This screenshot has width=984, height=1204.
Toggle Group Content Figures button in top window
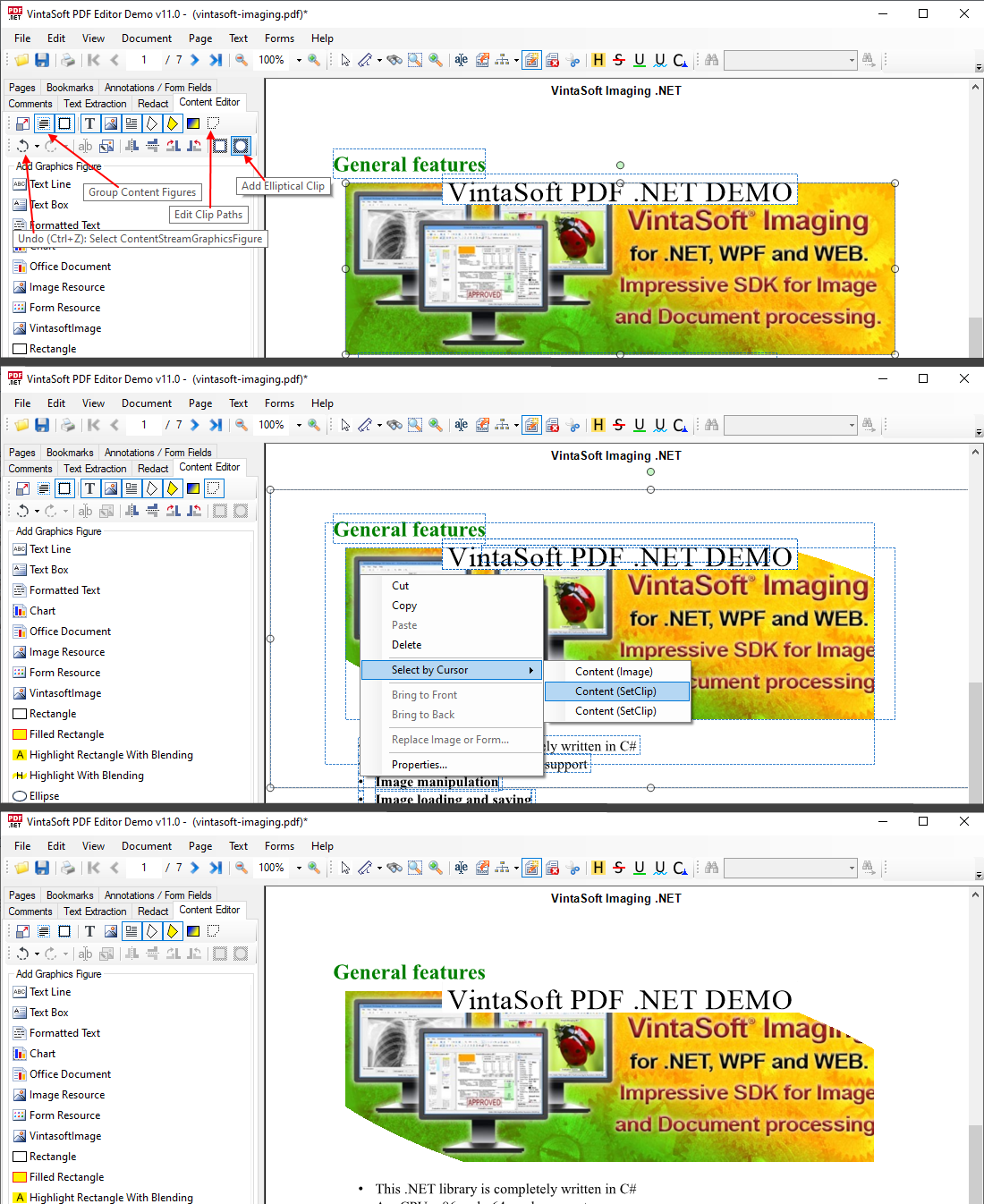pyautogui.click(x=43, y=123)
